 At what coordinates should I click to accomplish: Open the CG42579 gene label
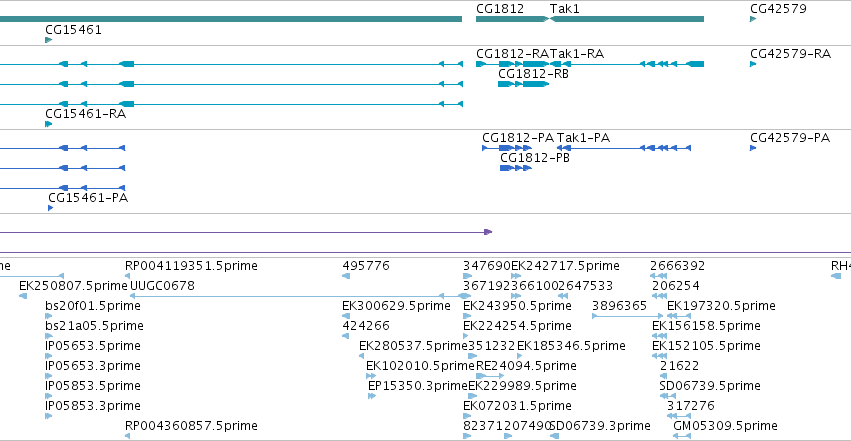[778, 9]
